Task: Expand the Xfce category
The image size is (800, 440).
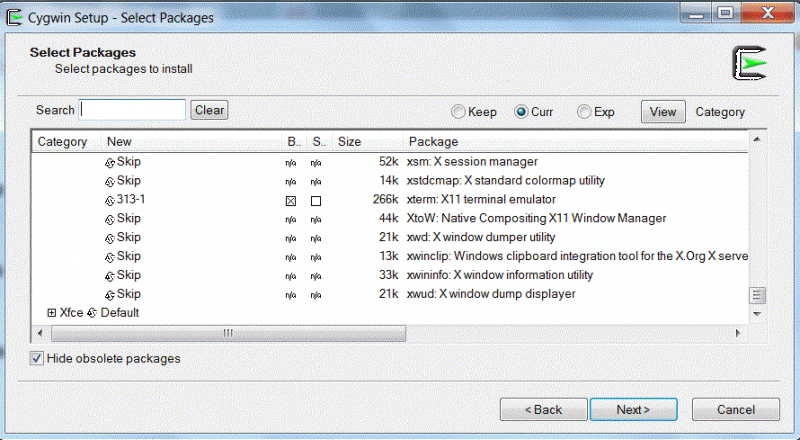Action: (52, 313)
